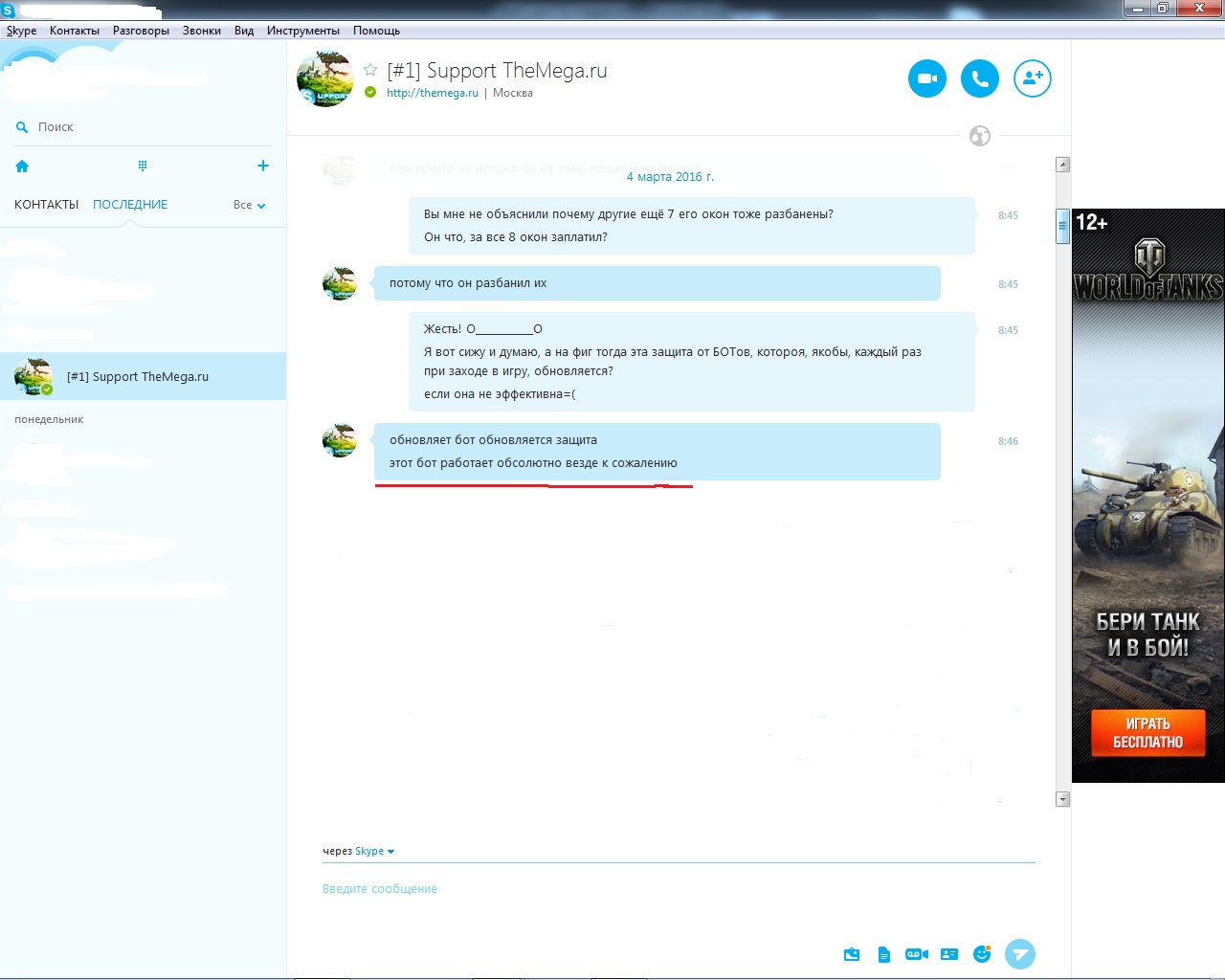Start a voice call using the phone icon
The image size is (1225, 980).
(979, 78)
